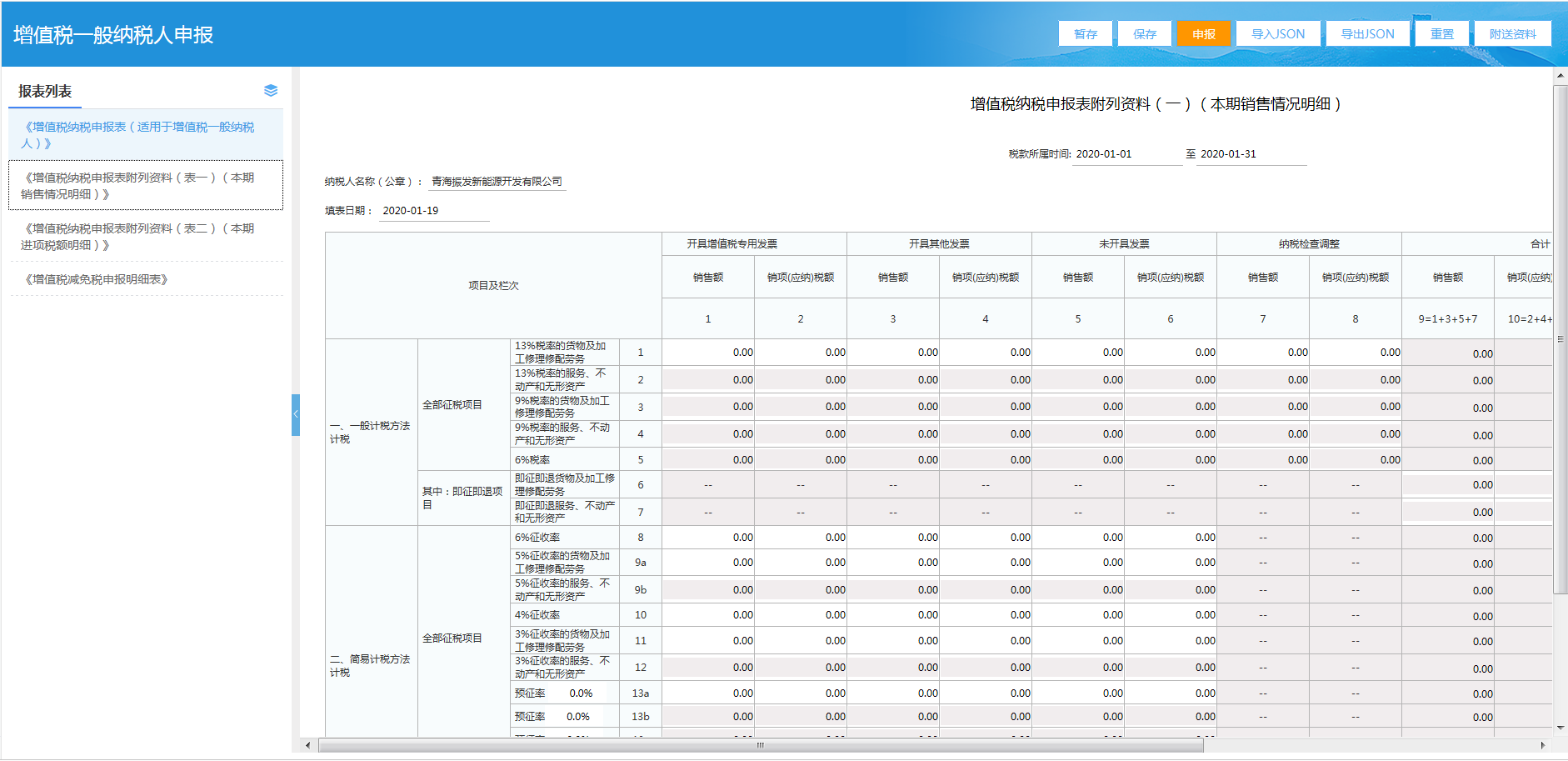
Task: Click the 报表列表 panel heading
Action: [x=45, y=91]
